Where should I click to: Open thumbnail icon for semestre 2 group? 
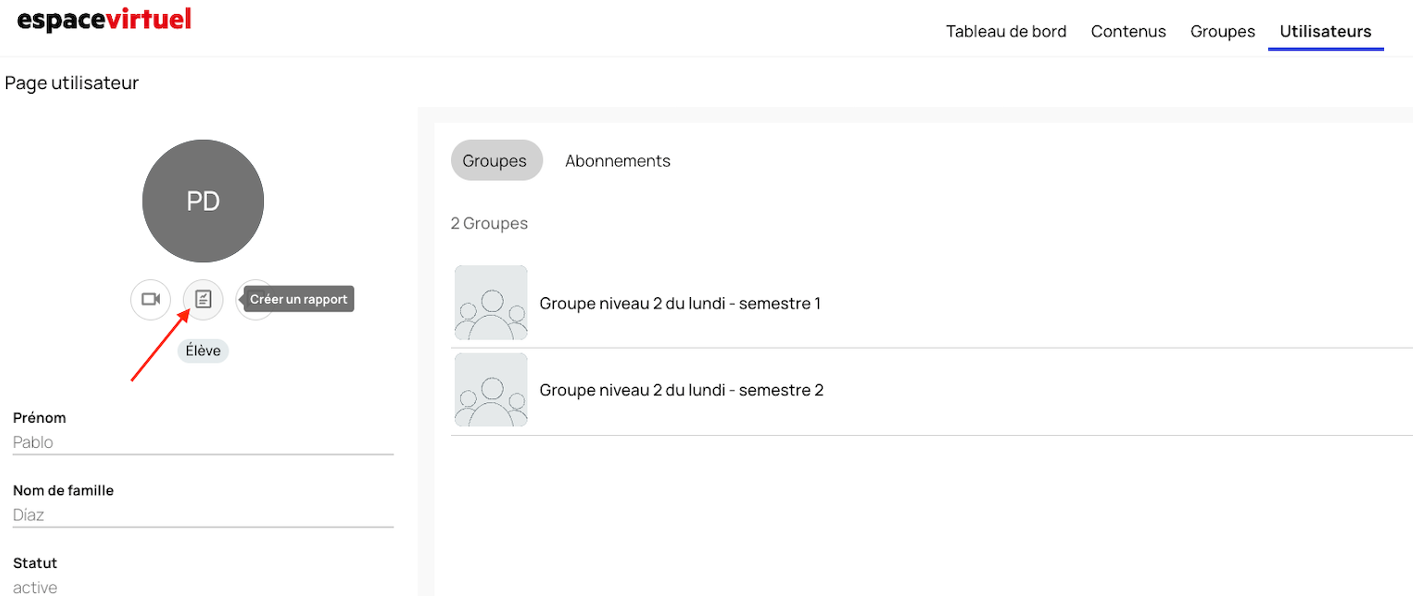point(491,390)
